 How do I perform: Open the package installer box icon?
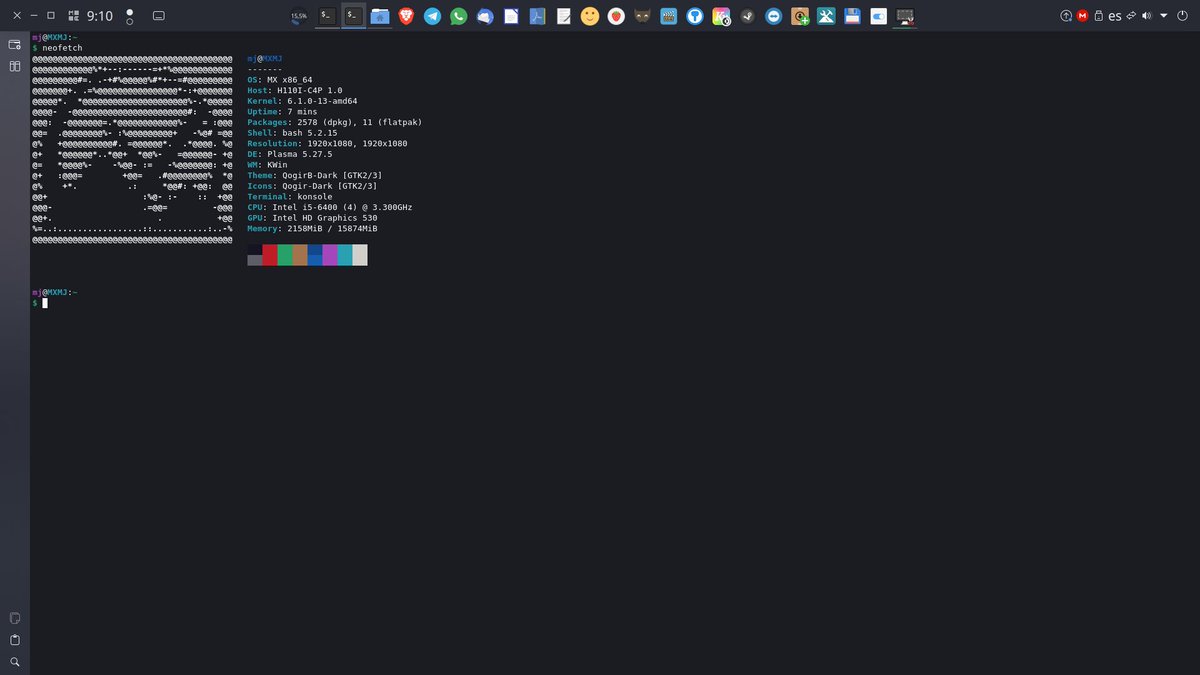(800, 16)
